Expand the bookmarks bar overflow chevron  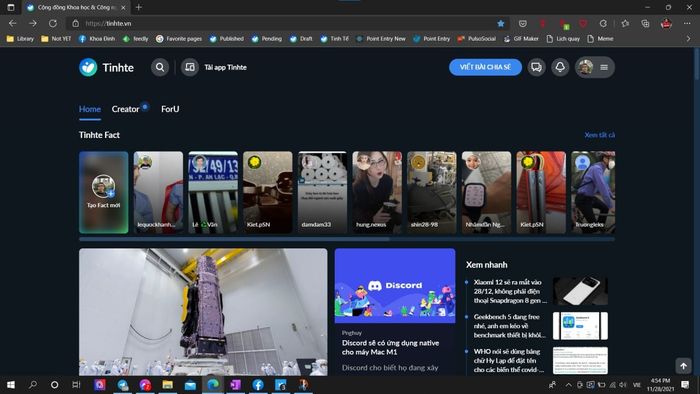688,39
